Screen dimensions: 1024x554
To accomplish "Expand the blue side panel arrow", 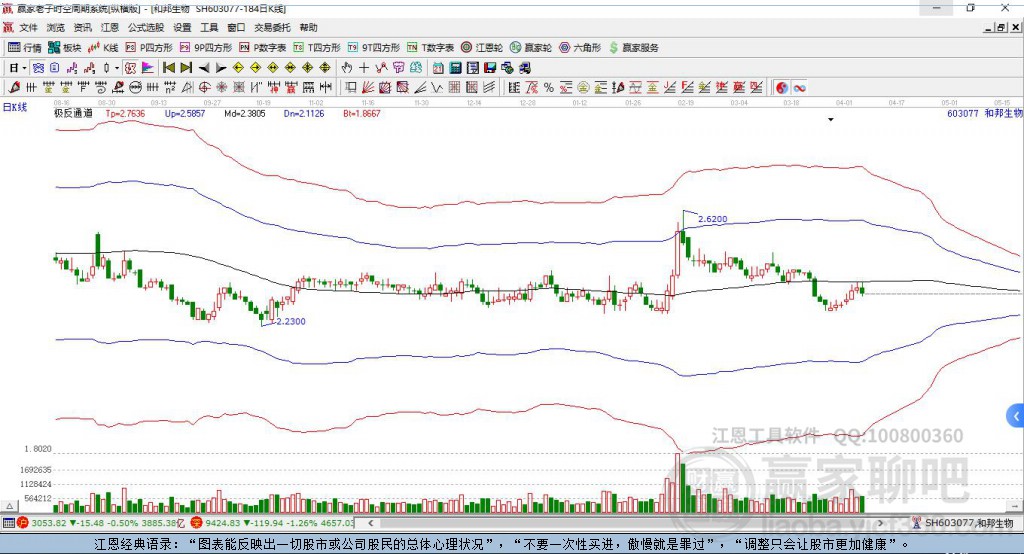I will point(1016,416).
